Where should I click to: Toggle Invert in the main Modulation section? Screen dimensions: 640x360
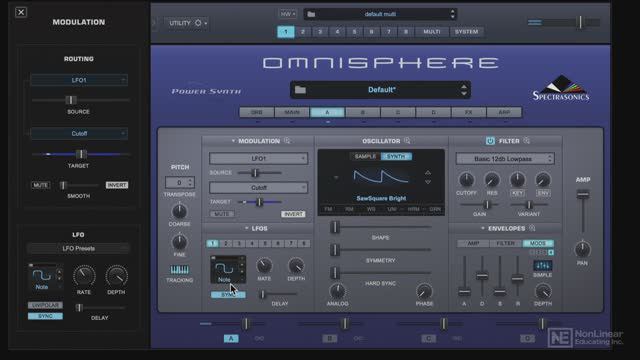pyautogui.click(x=293, y=214)
